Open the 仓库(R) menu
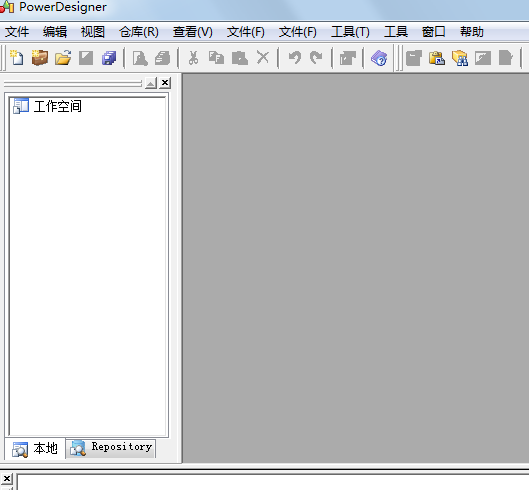 [139, 32]
